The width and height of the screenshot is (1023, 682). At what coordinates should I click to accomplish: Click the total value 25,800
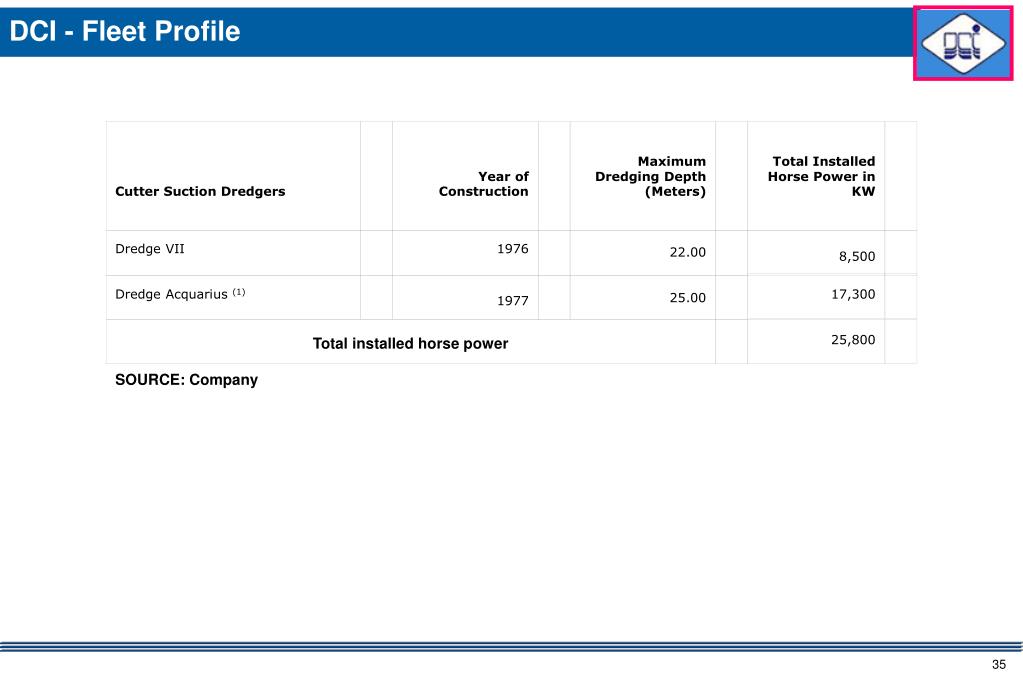(x=853, y=339)
